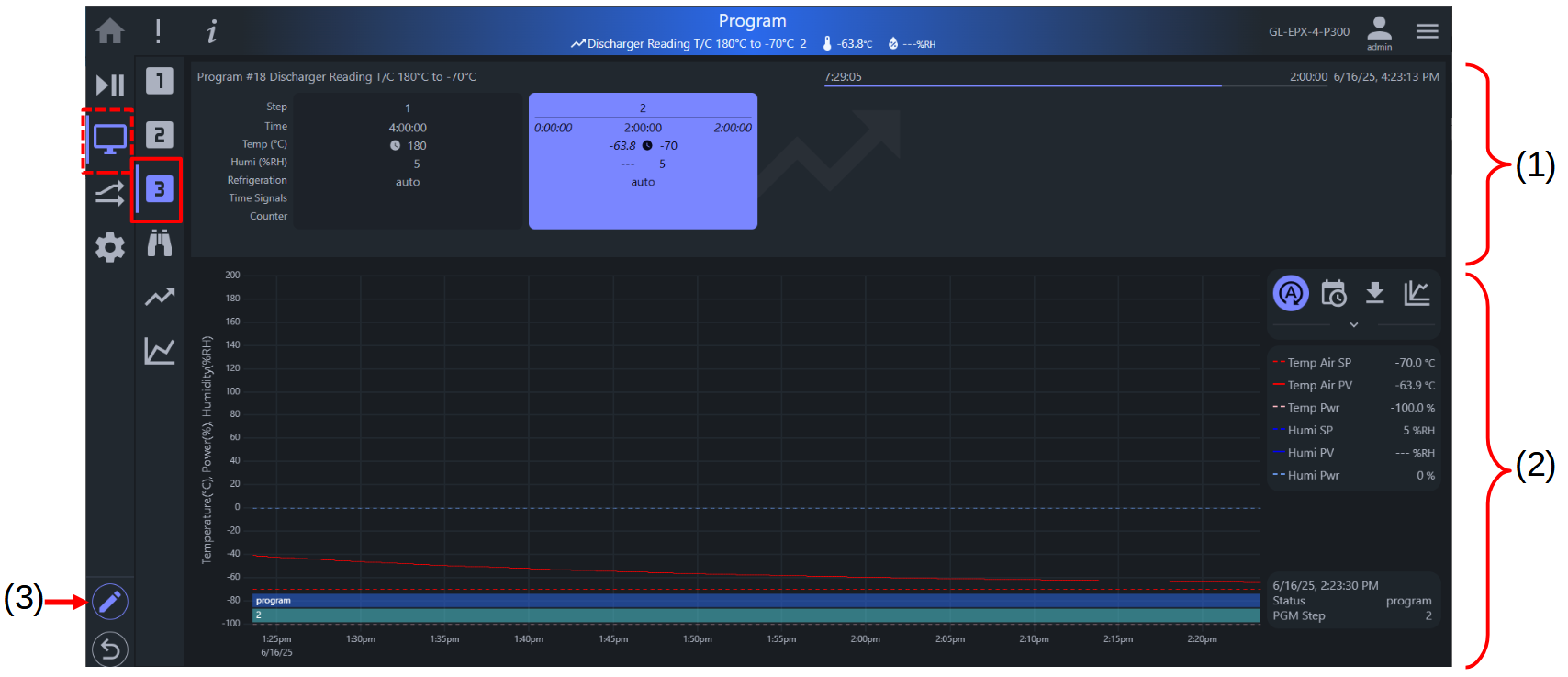Open the calendar time range icon
The image size is (1568, 677).
coord(1333,293)
